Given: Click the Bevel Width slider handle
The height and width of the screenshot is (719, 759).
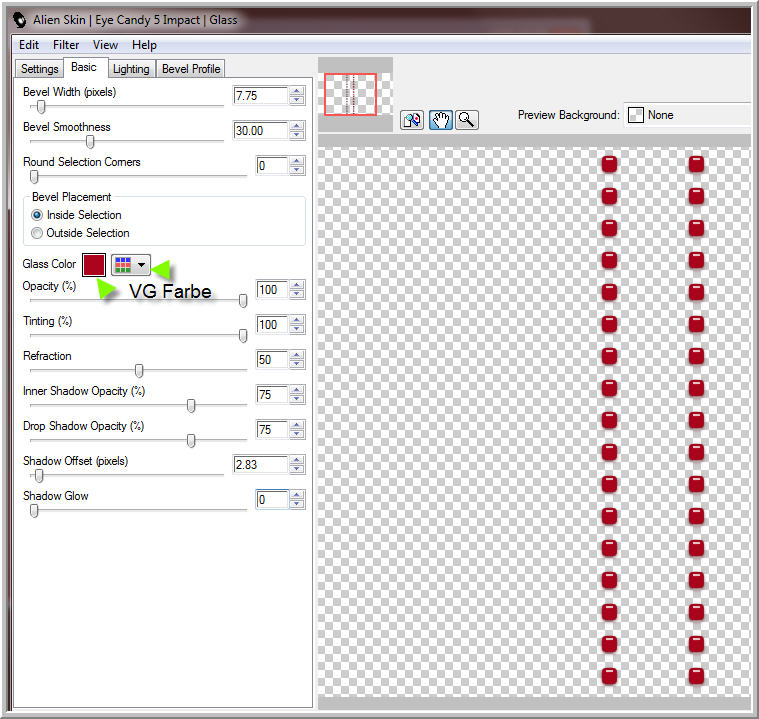Looking at the screenshot, I should [x=41, y=107].
